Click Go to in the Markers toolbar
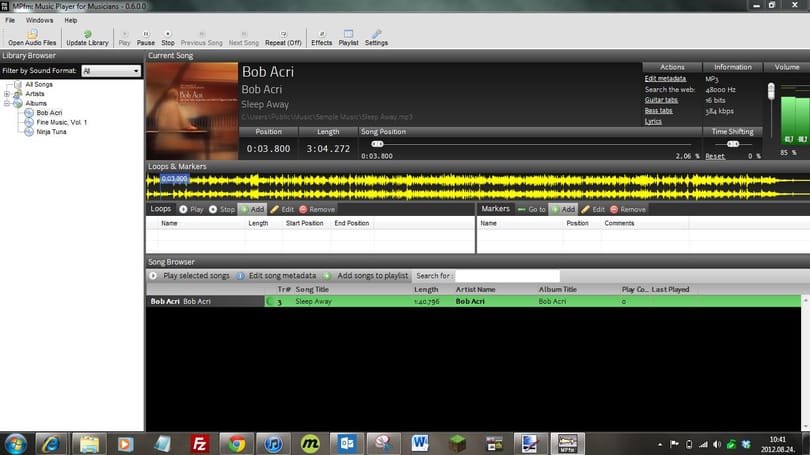 pyautogui.click(x=532, y=209)
